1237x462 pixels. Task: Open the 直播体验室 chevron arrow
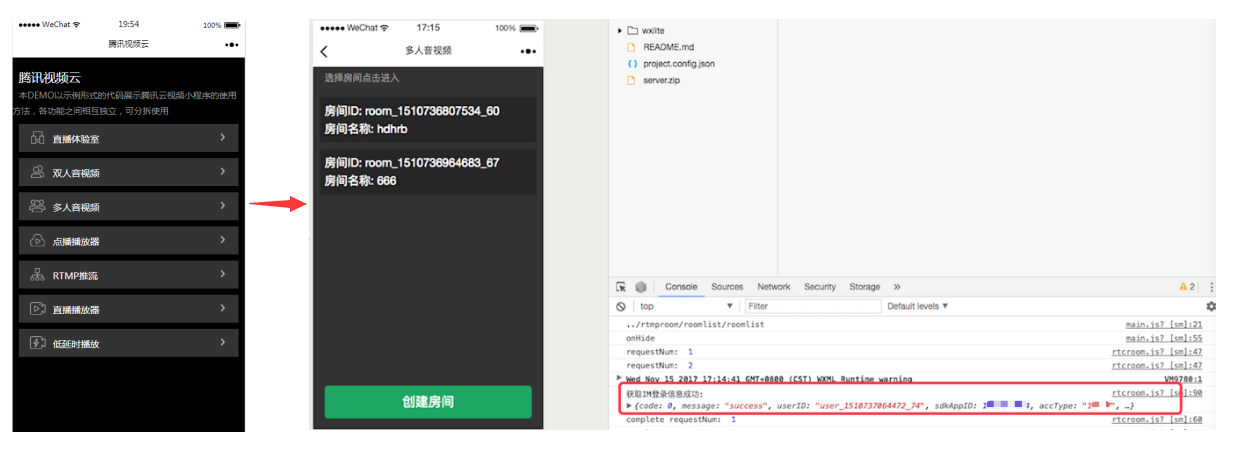coord(223,138)
